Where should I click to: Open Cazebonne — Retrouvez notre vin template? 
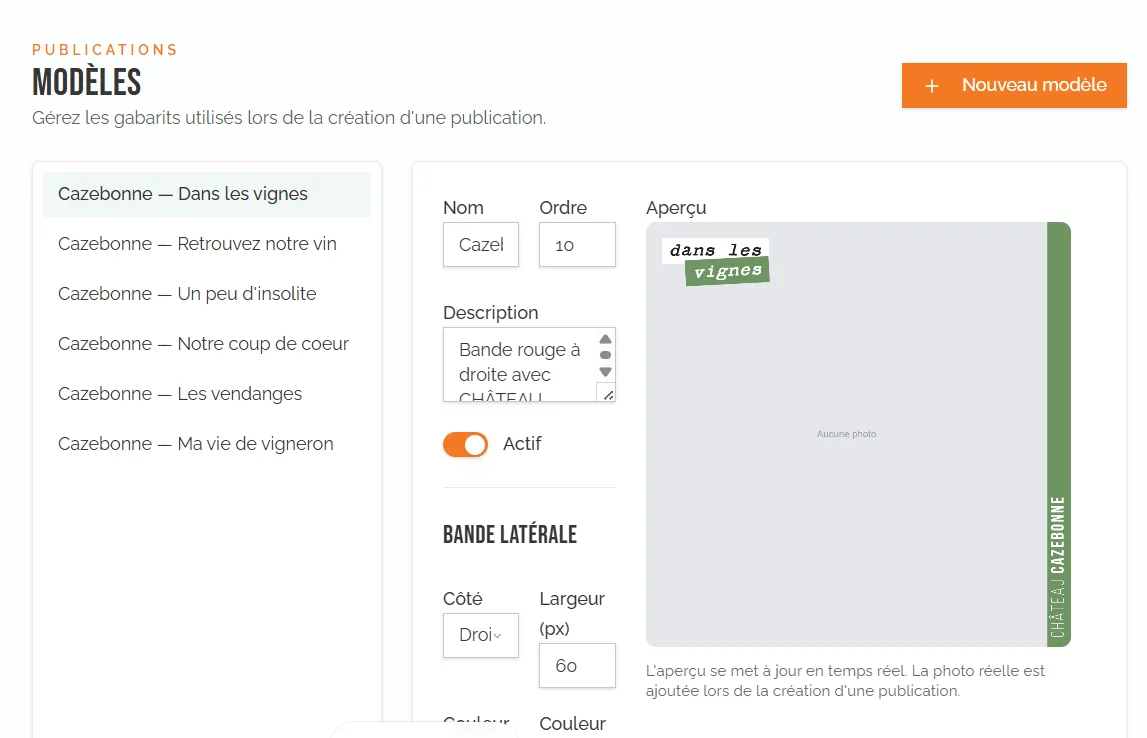tap(207, 244)
